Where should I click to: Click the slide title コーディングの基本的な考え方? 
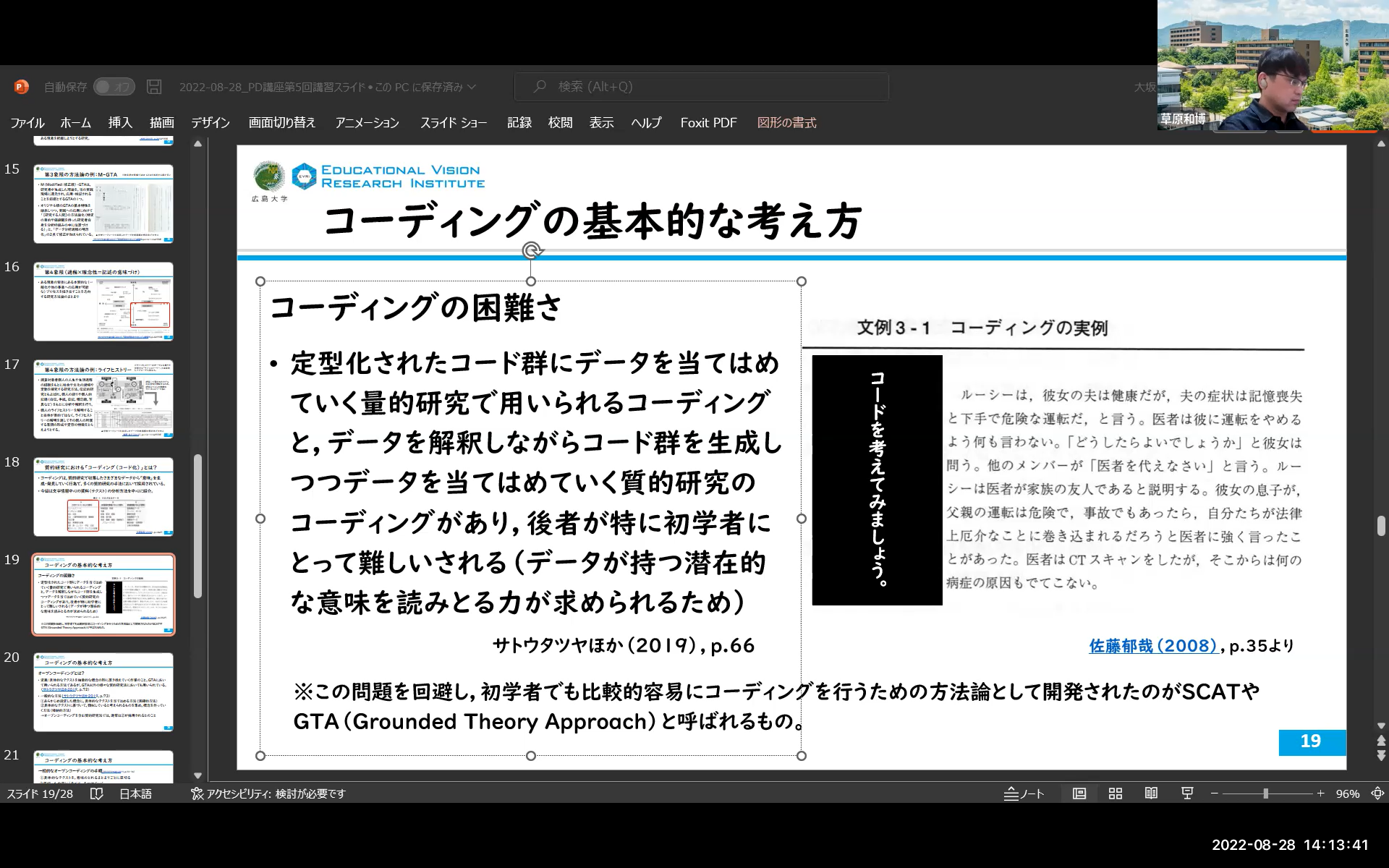592,221
